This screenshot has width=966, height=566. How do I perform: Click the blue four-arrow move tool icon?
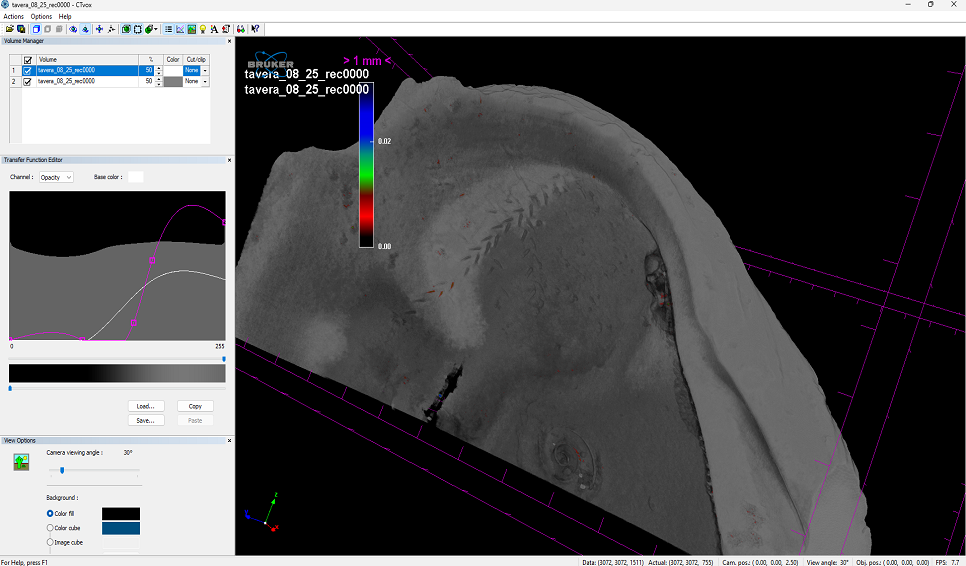click(x=99, y=29)
